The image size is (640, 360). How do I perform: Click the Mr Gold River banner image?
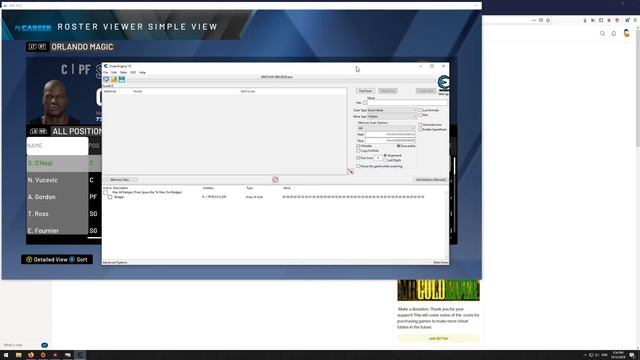pos(438,290)
